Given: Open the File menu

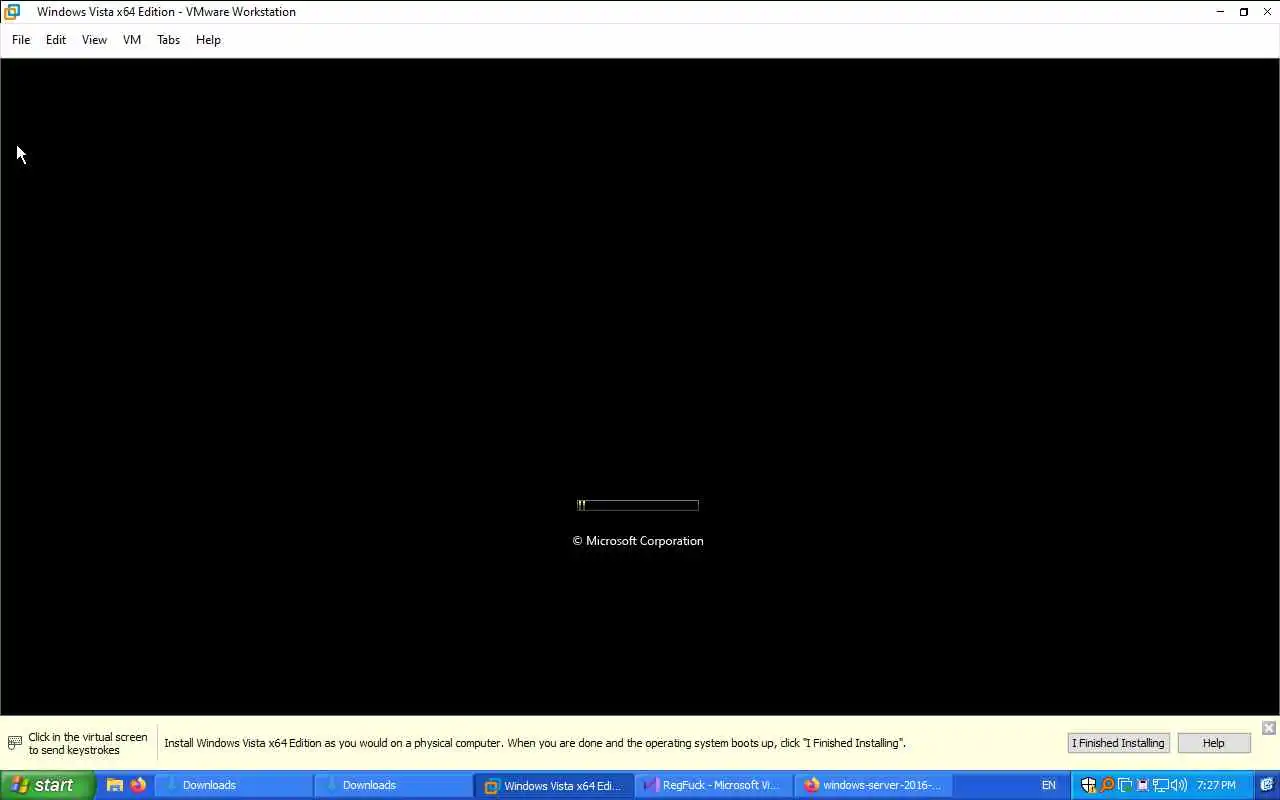Looking at the screenshot, I should pyautogui.click(x=21, y=40).
